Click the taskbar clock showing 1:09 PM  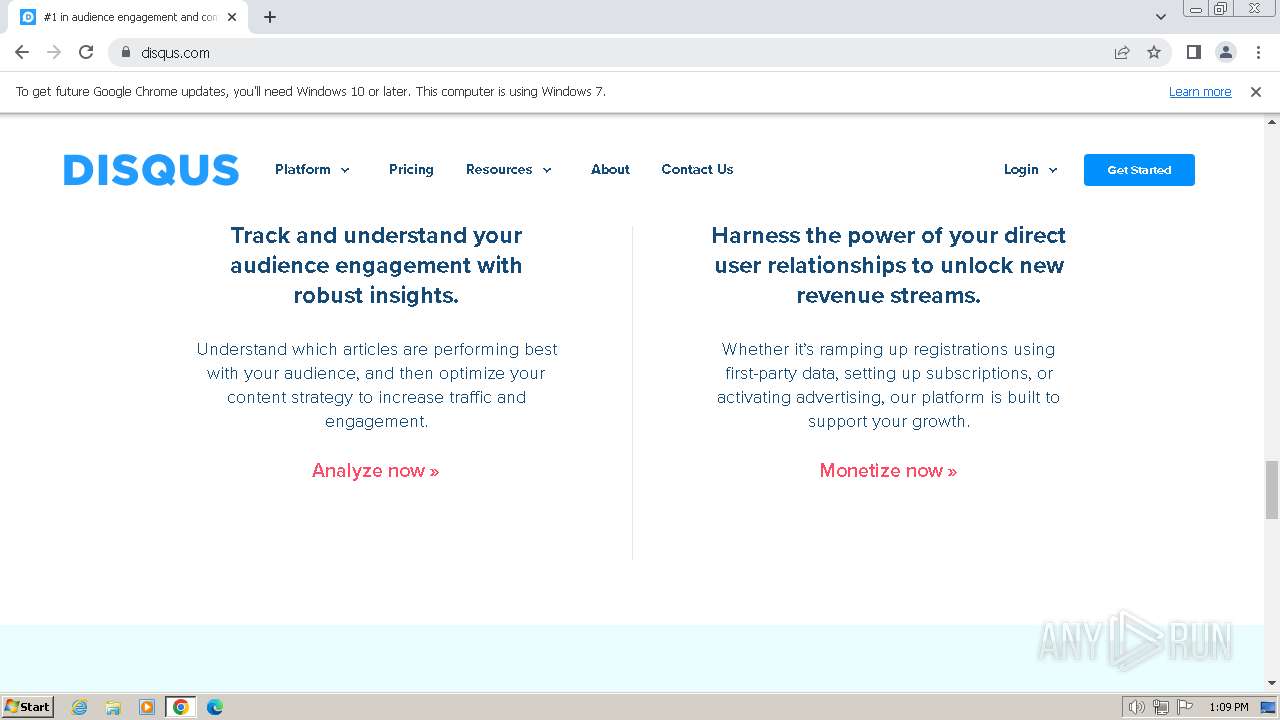click(1229, 707)
